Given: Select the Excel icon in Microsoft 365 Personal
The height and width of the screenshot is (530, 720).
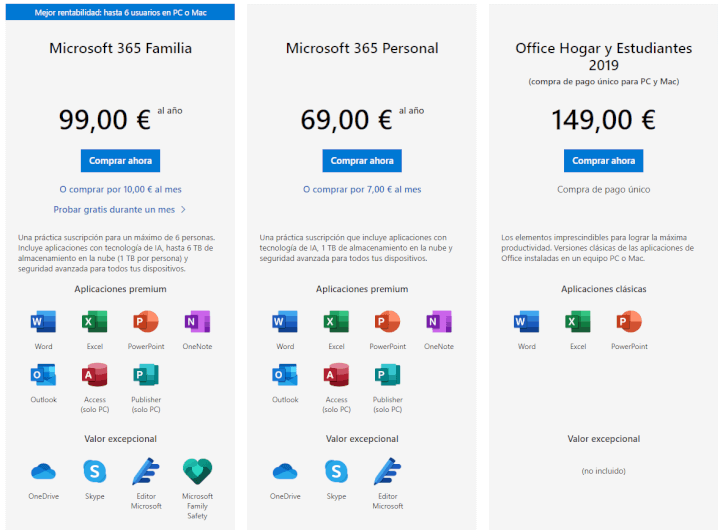Looking at the screenshot, I should coord(336,321).
